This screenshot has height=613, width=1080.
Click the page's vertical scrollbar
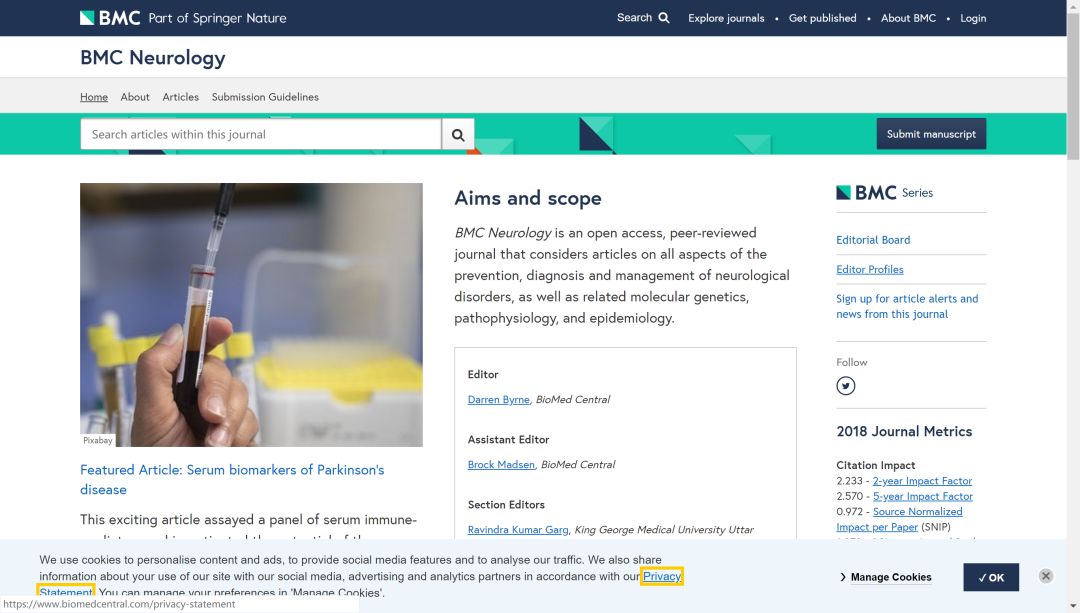pyautogui.click(x=1073, y=300)
